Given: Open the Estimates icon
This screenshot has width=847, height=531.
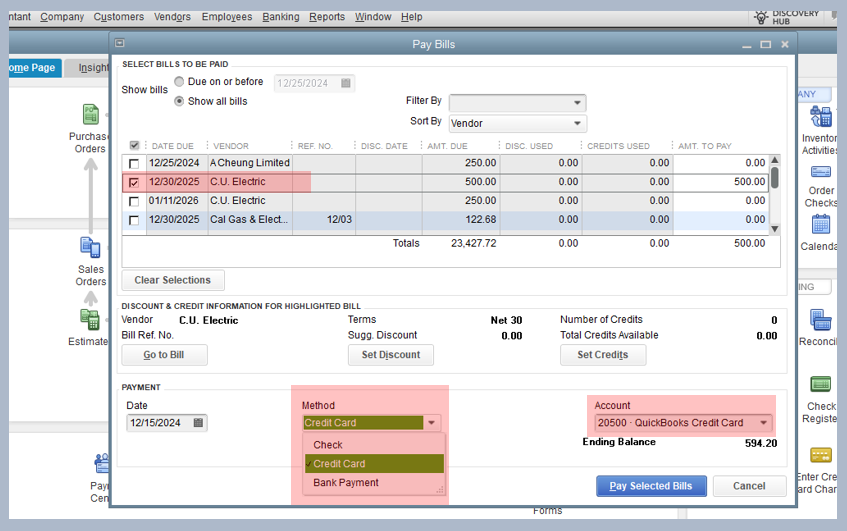Looking at the screenshot, I should (x=90, y=319).
